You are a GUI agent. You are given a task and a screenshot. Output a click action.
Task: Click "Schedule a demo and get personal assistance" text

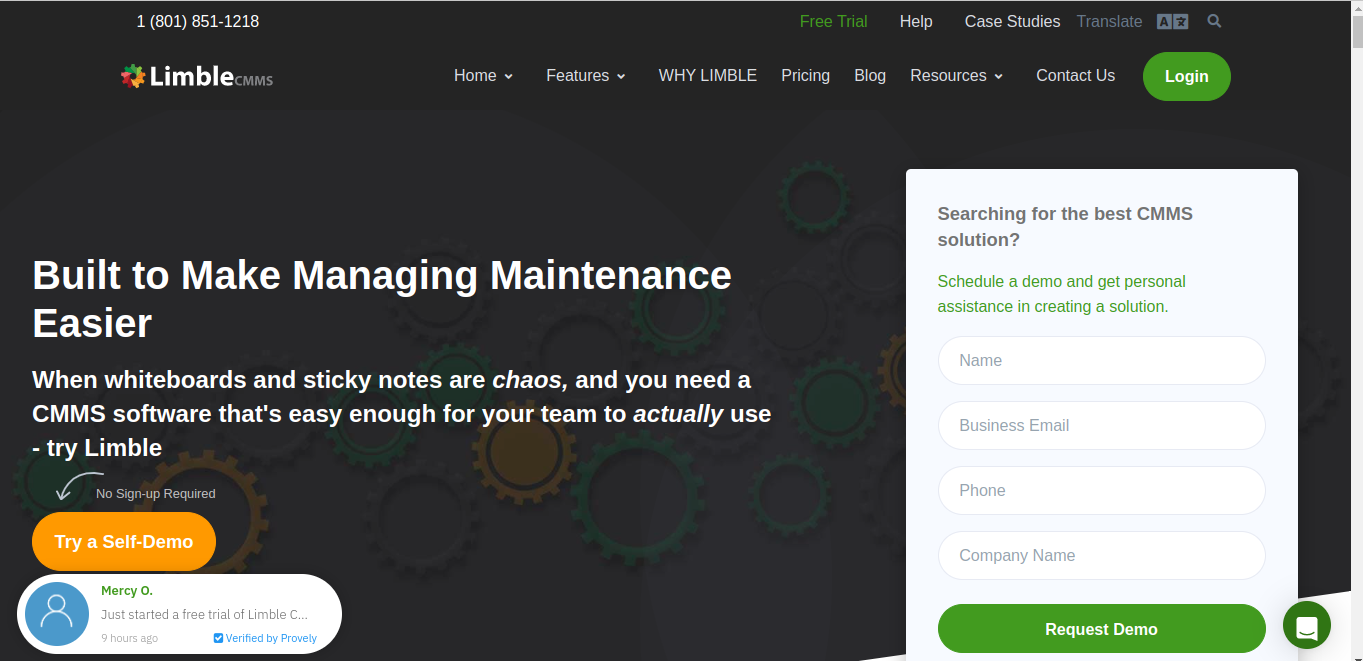1062,294
